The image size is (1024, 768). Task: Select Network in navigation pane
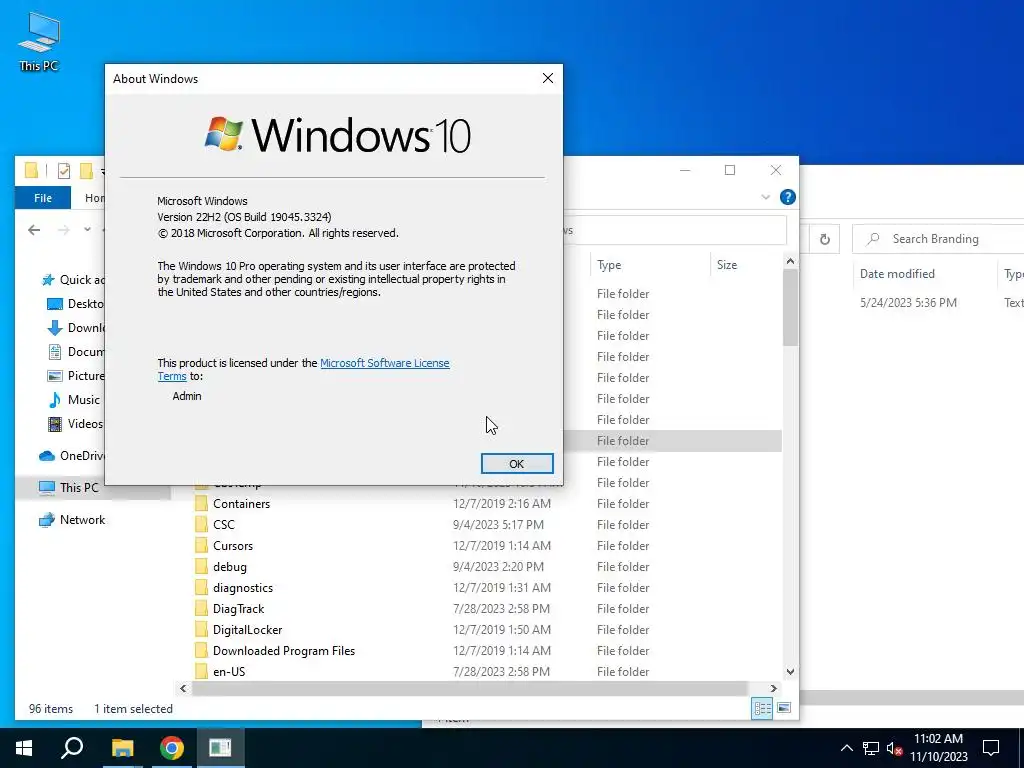(72, 520)
